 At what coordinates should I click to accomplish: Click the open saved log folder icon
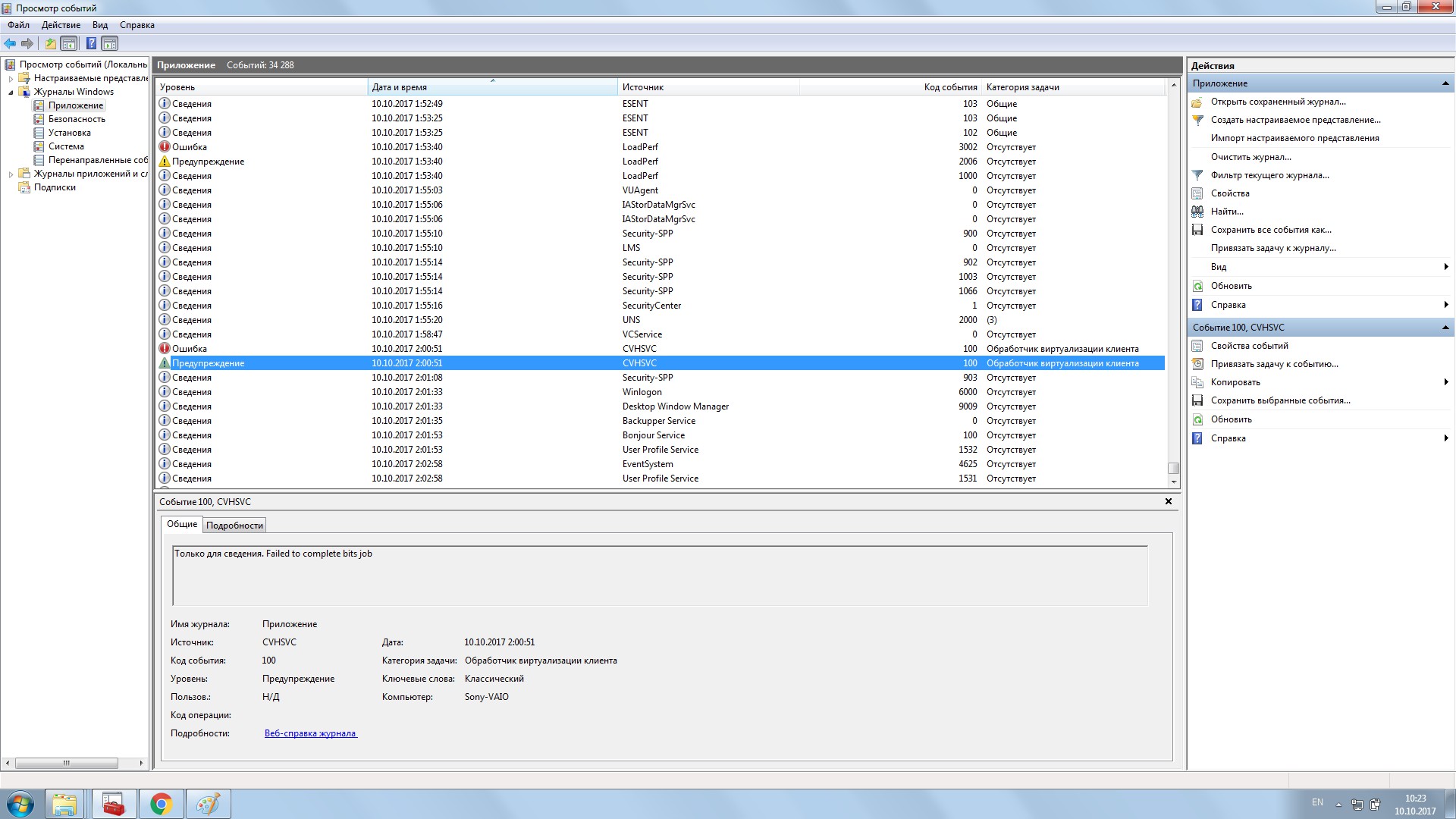pyautogui.click(x=1197, y=102)
